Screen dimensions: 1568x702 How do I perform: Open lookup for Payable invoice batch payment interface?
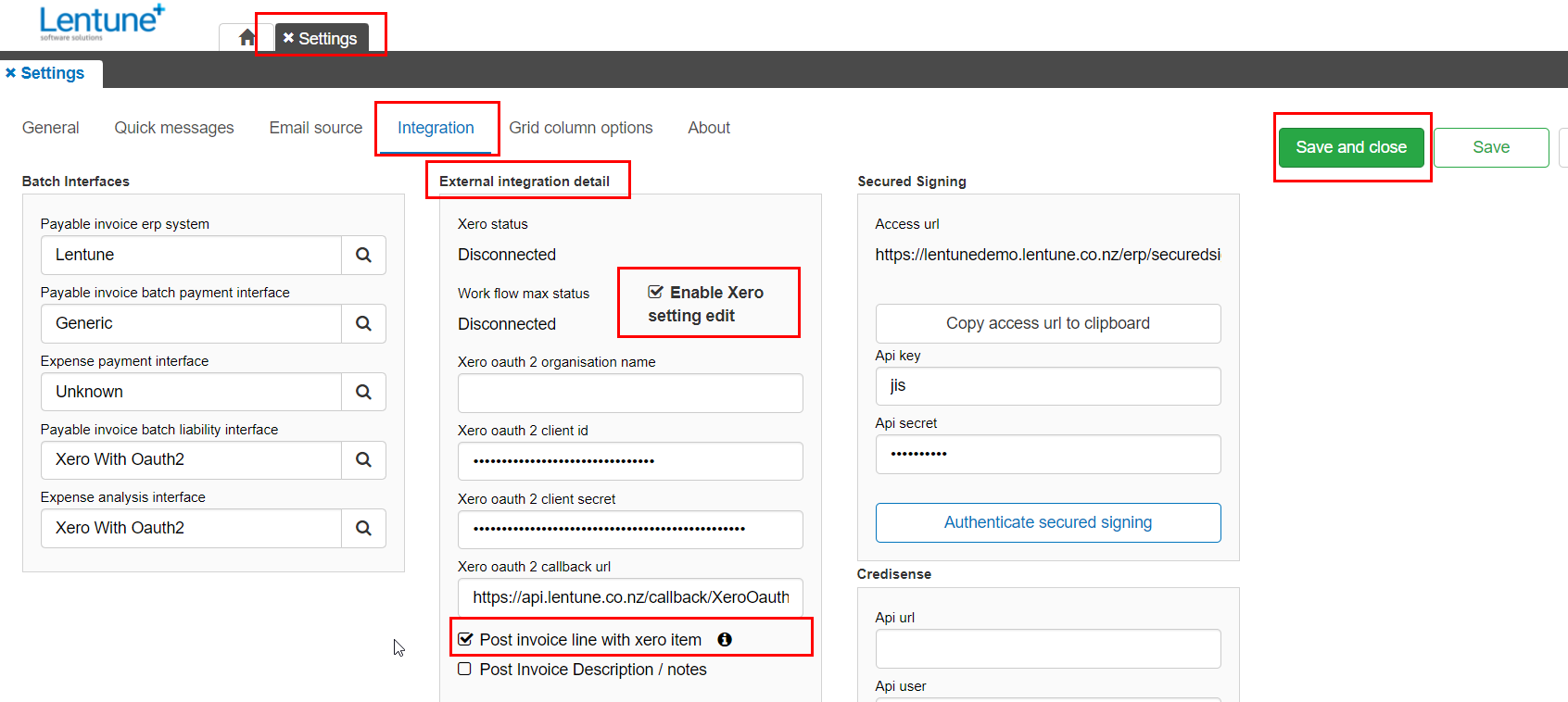(363, 323)
